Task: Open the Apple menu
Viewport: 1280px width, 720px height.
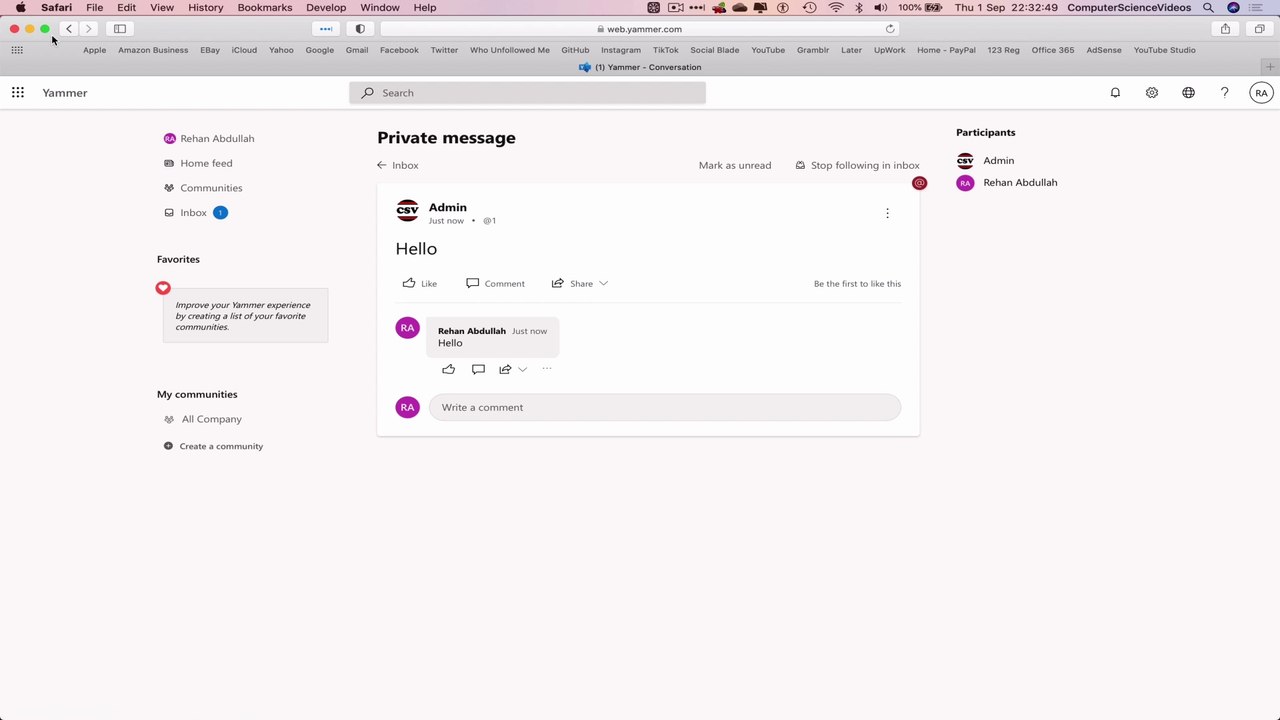Action: tap(20, 7)
